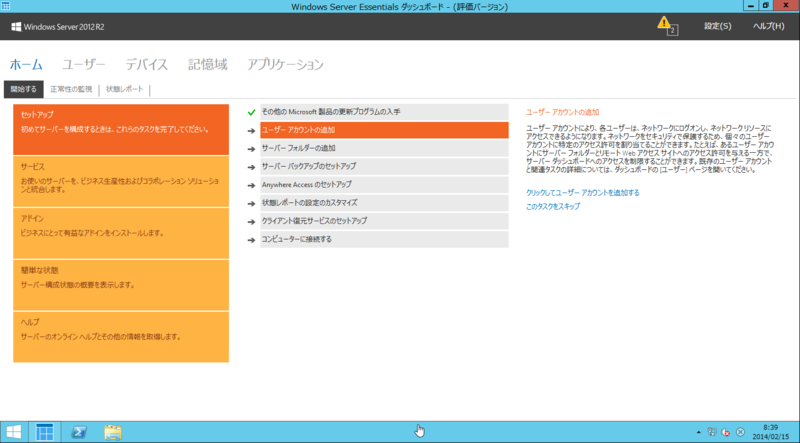Open the alerts warning icon with count 2
Image resolution: width=800 pixels, height=443 pixels.
pyautogui.click(x=667, y=26)
